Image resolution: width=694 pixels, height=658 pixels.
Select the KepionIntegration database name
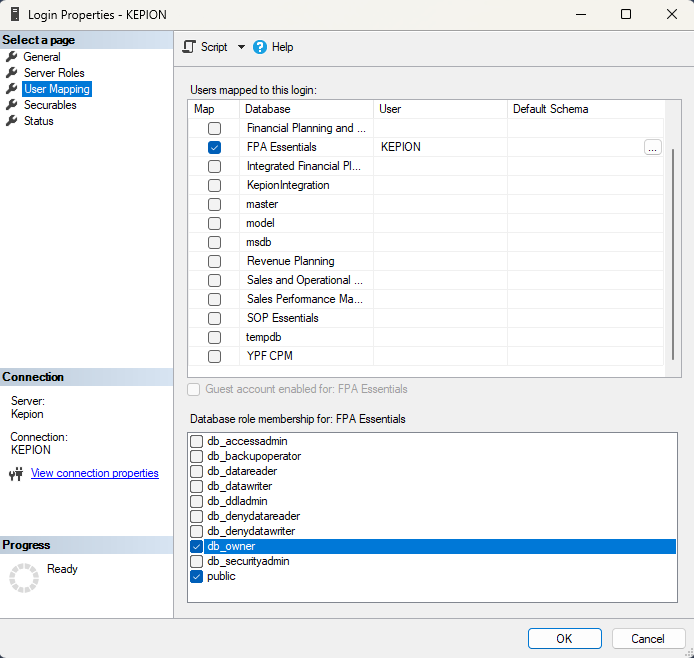(288, 185)
